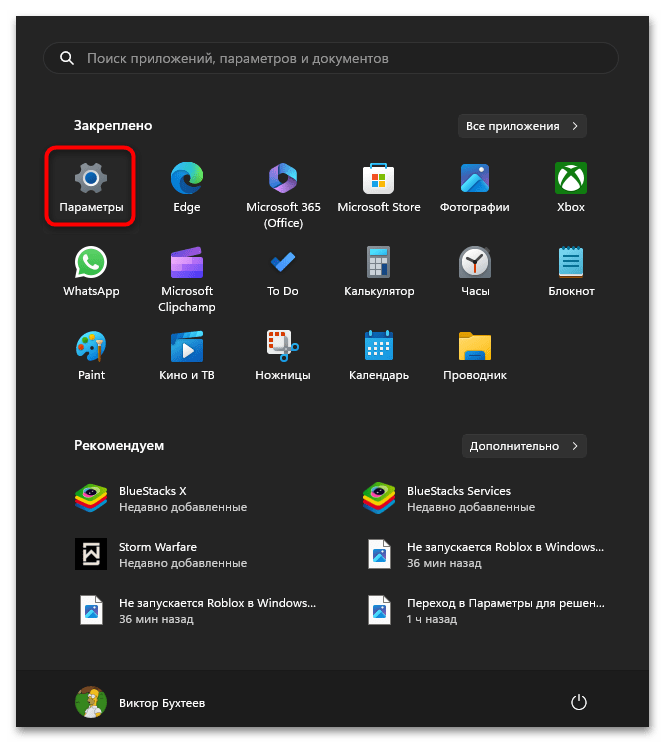The image size is (665, 743).
Task: Open left-column 'Не запускается Roblox' file
Action: click(x=197, y=610)
